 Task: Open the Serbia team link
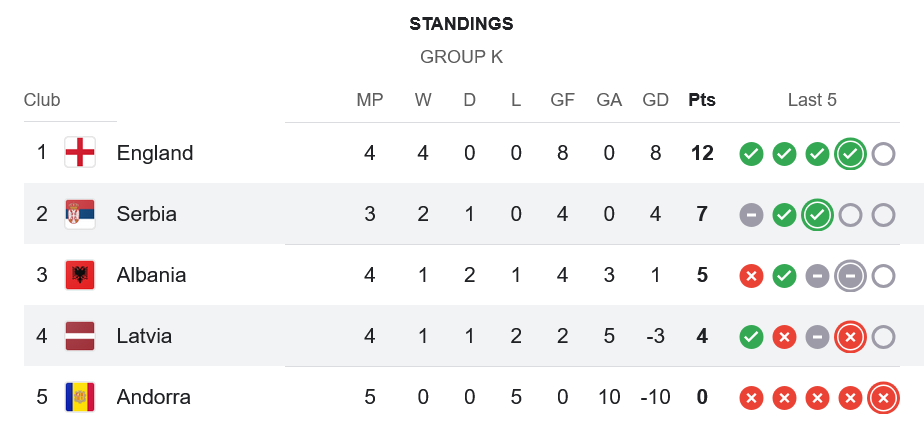[147, 214]
